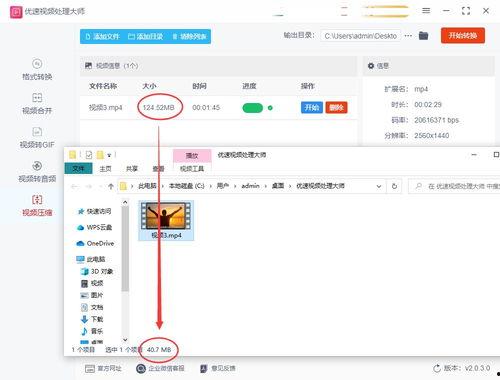Screen dimensions: 500x380
Task: Open the 主页 tab in Explorer
Action: 105,169
